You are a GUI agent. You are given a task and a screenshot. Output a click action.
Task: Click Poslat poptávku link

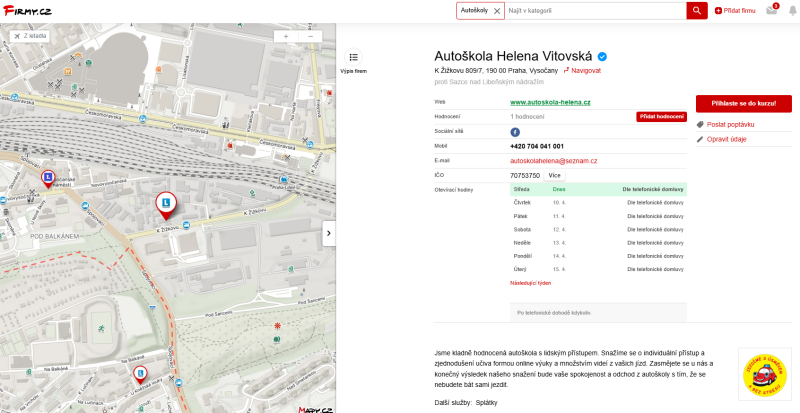730,125
